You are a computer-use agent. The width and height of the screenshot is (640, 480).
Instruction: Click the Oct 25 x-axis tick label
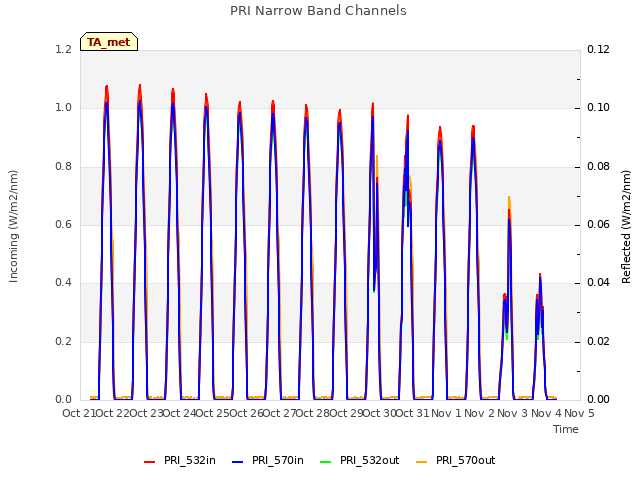pyautogui.click(x=213, y=413)
